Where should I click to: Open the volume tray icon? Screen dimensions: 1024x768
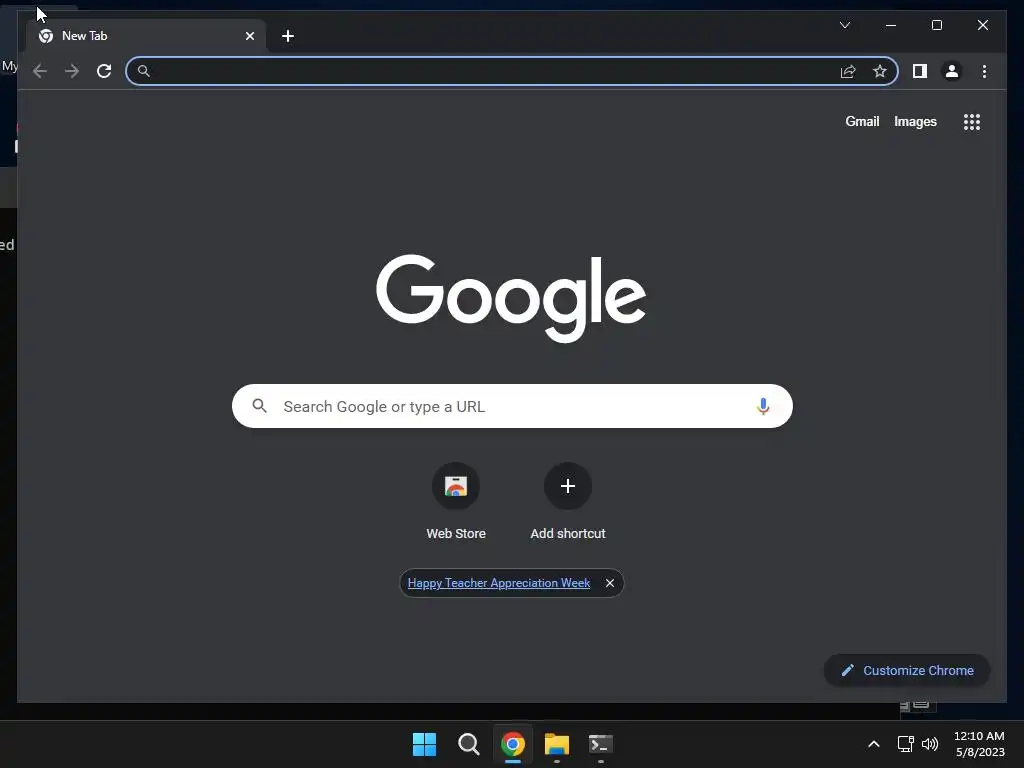(930, 744)
